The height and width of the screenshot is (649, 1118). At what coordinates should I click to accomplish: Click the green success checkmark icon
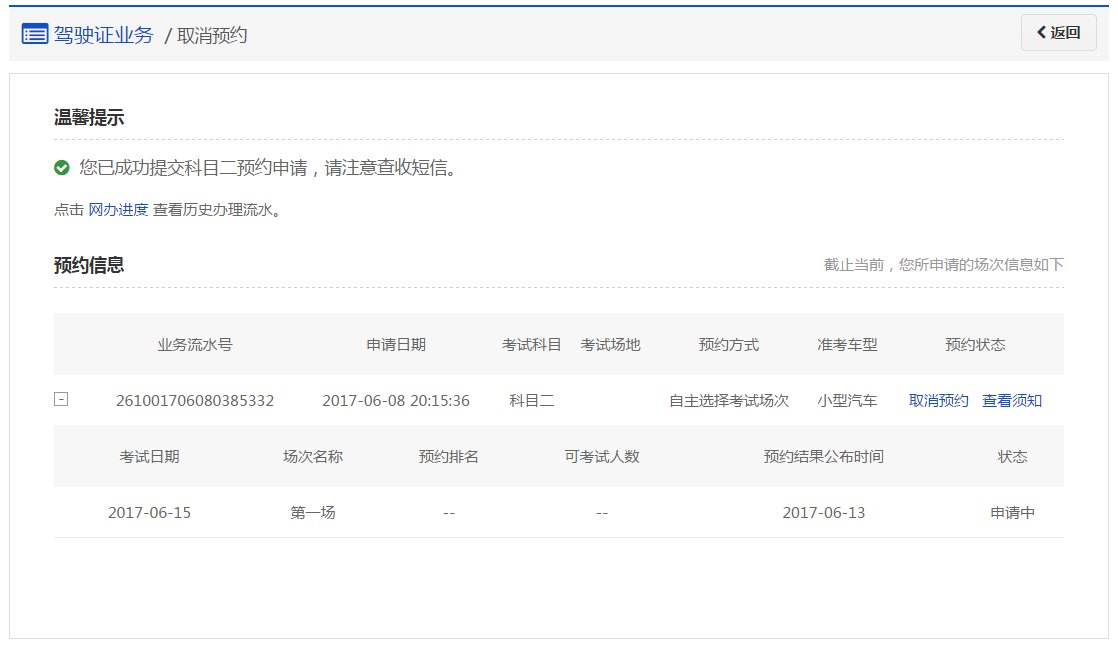(59, 169)
